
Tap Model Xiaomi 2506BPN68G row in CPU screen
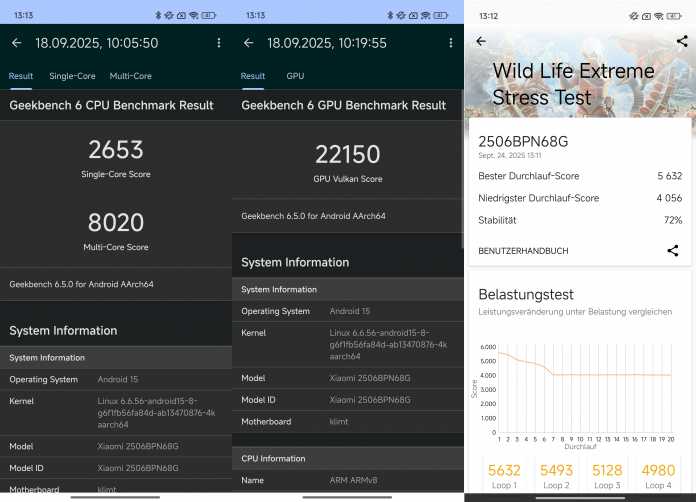(x=116, y=446)
